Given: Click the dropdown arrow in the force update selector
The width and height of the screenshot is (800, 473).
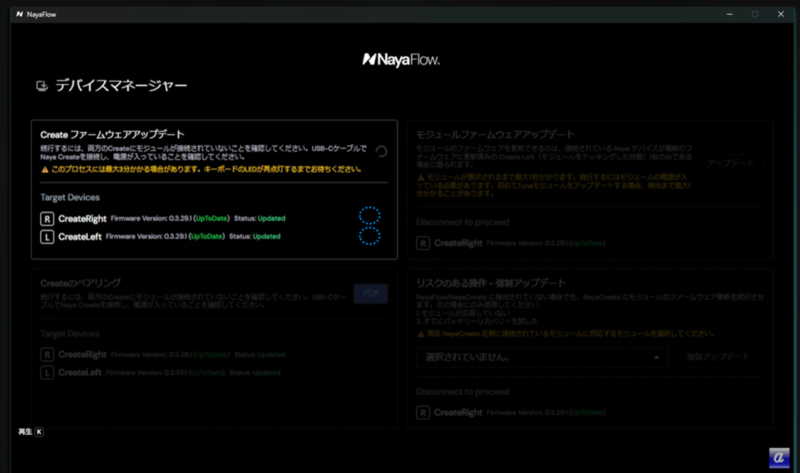Looking at the screenshot, I should pyautogui.click(x=656, y=357).
